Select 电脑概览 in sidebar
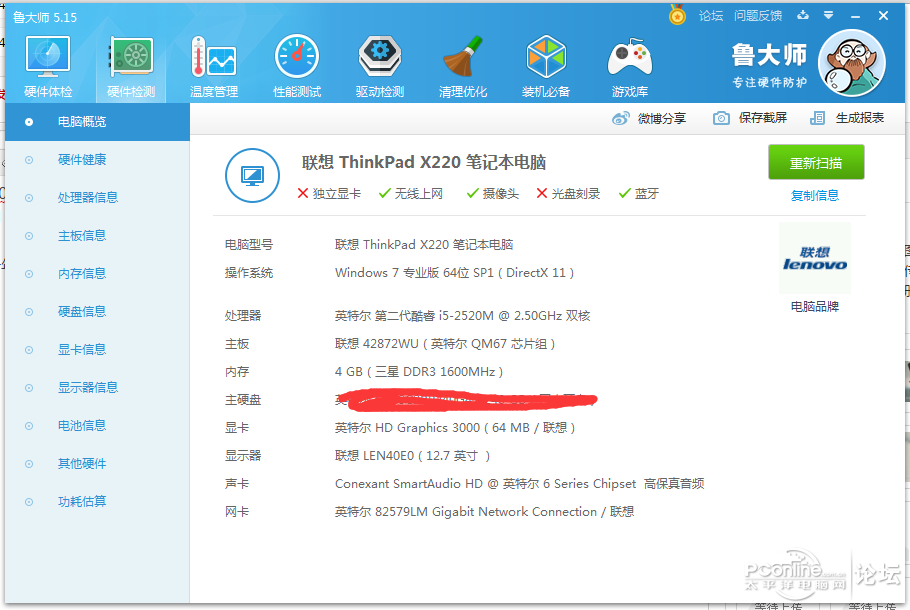The image size is (910, 610). click(x=97, y=122)
